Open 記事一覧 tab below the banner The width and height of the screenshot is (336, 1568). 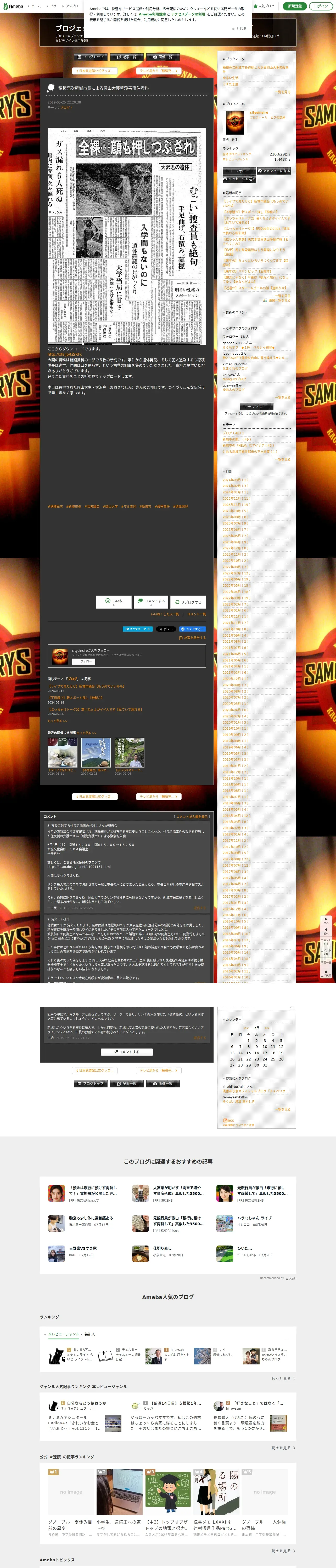tap(127, 57)
